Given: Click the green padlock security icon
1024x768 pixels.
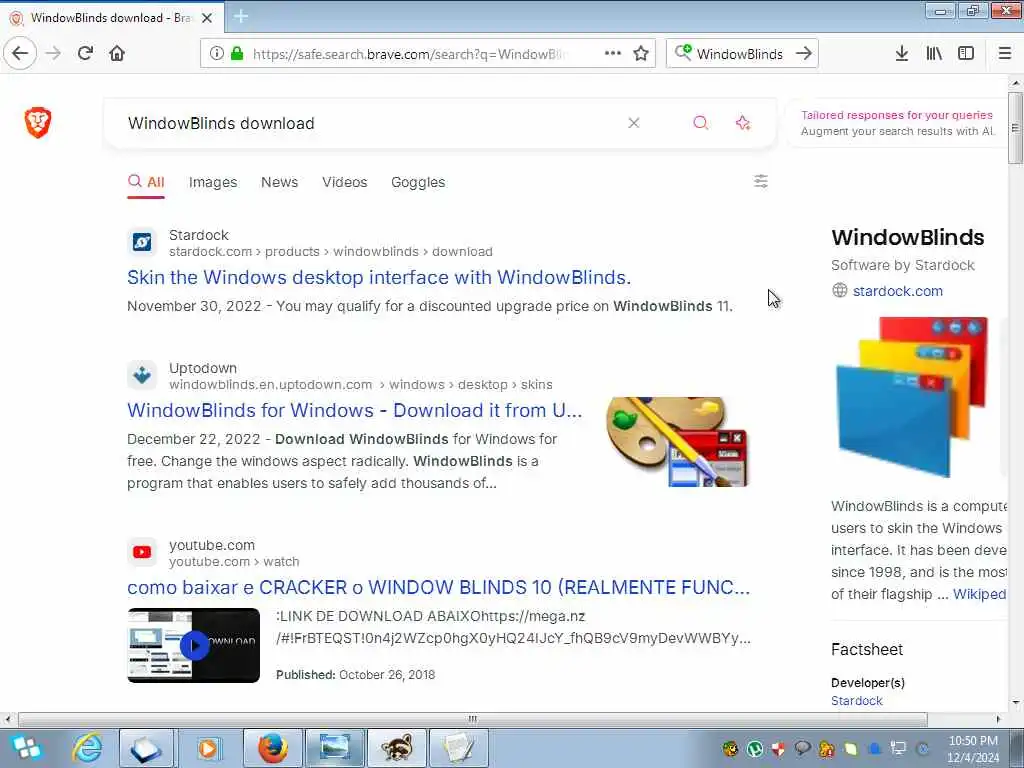Looking at the screenshot, I should 237,54.
